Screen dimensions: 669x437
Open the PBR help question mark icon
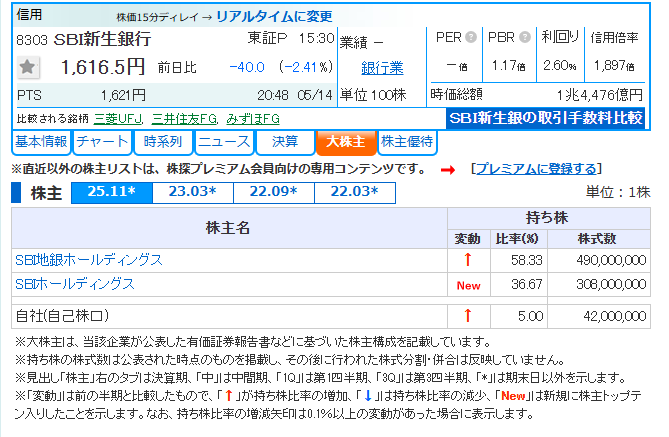(x=525, y=38)
